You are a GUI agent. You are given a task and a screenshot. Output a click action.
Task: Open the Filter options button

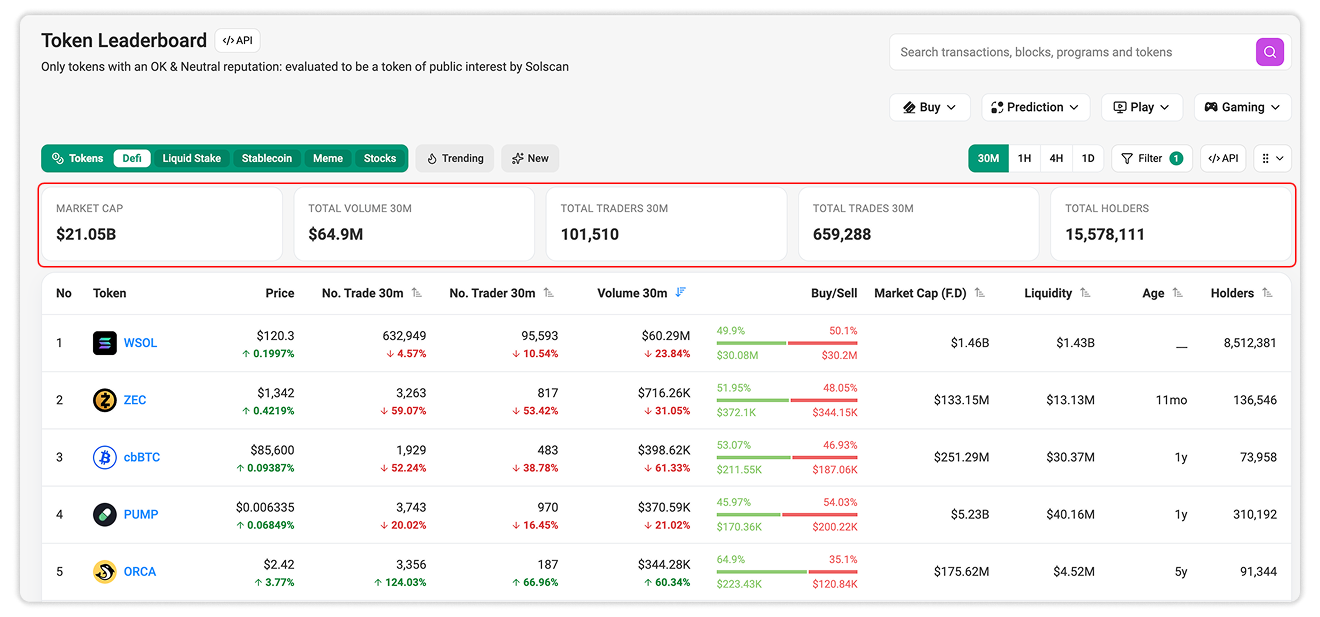coord(1152,158)
